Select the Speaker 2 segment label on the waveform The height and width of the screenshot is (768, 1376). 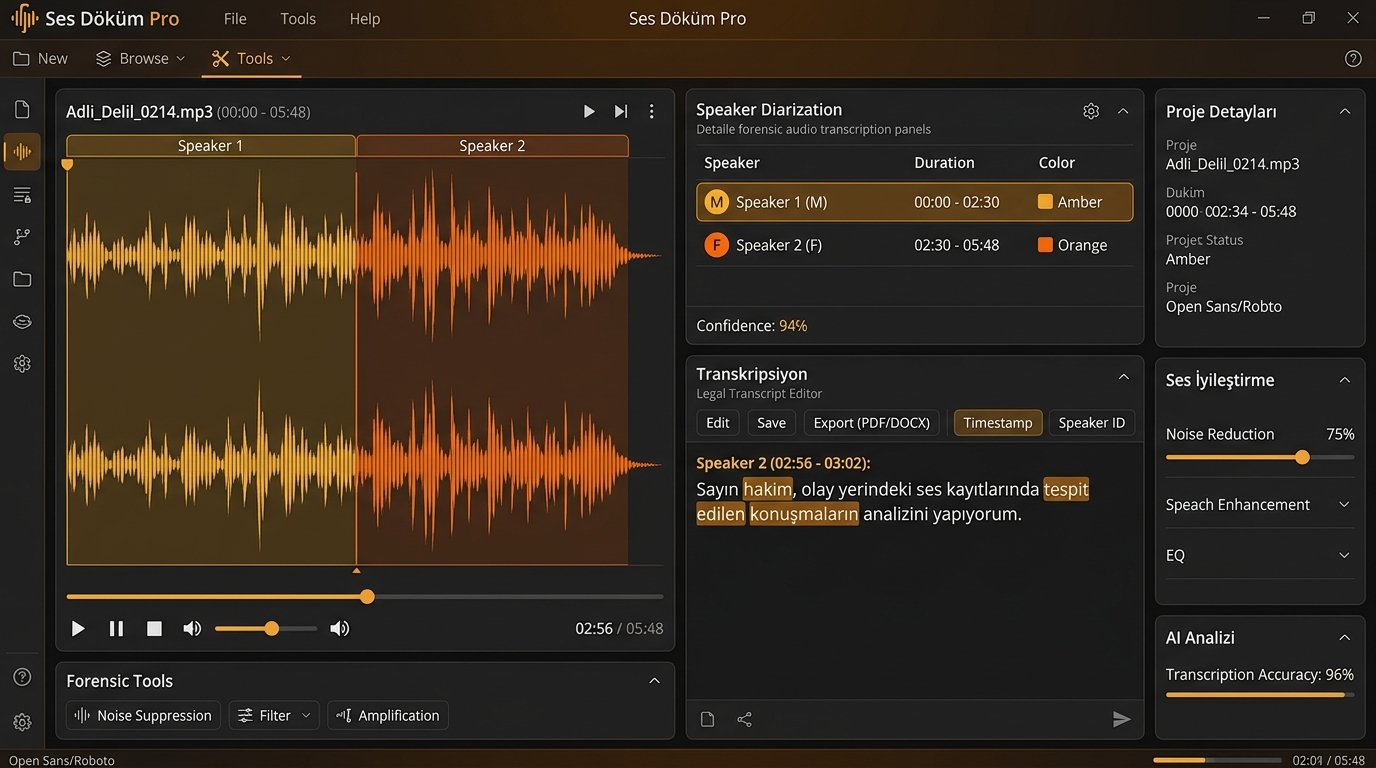pos(492,146)
